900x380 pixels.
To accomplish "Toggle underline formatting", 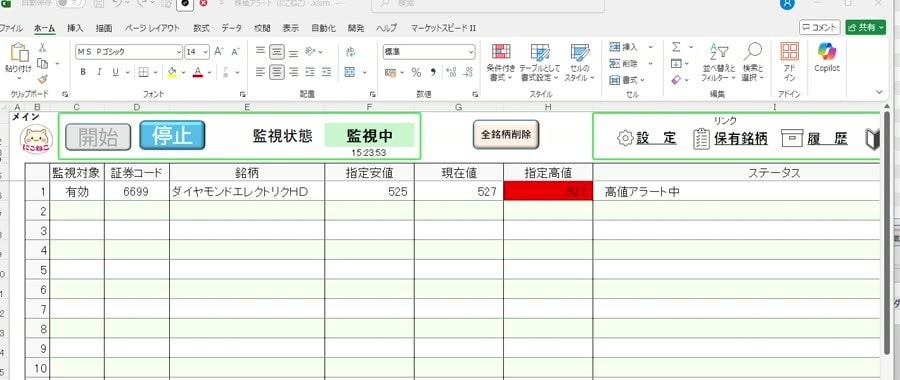I will pos(115,72).
